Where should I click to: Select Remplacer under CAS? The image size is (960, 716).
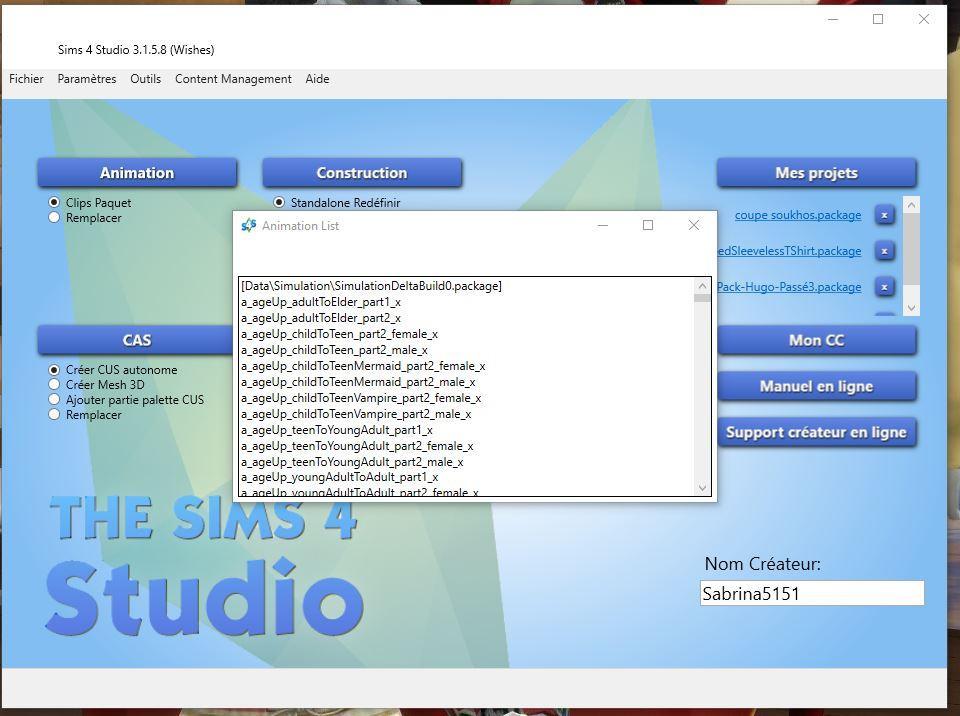[54, 415]
